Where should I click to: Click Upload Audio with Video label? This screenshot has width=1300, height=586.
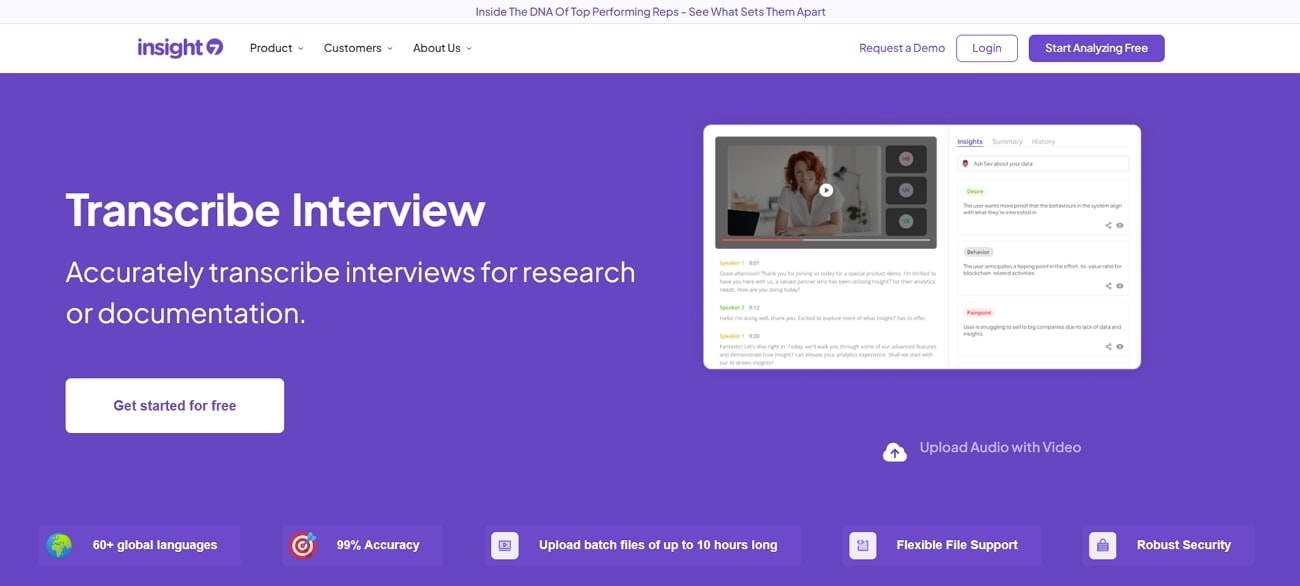[x=1000, y=447]
